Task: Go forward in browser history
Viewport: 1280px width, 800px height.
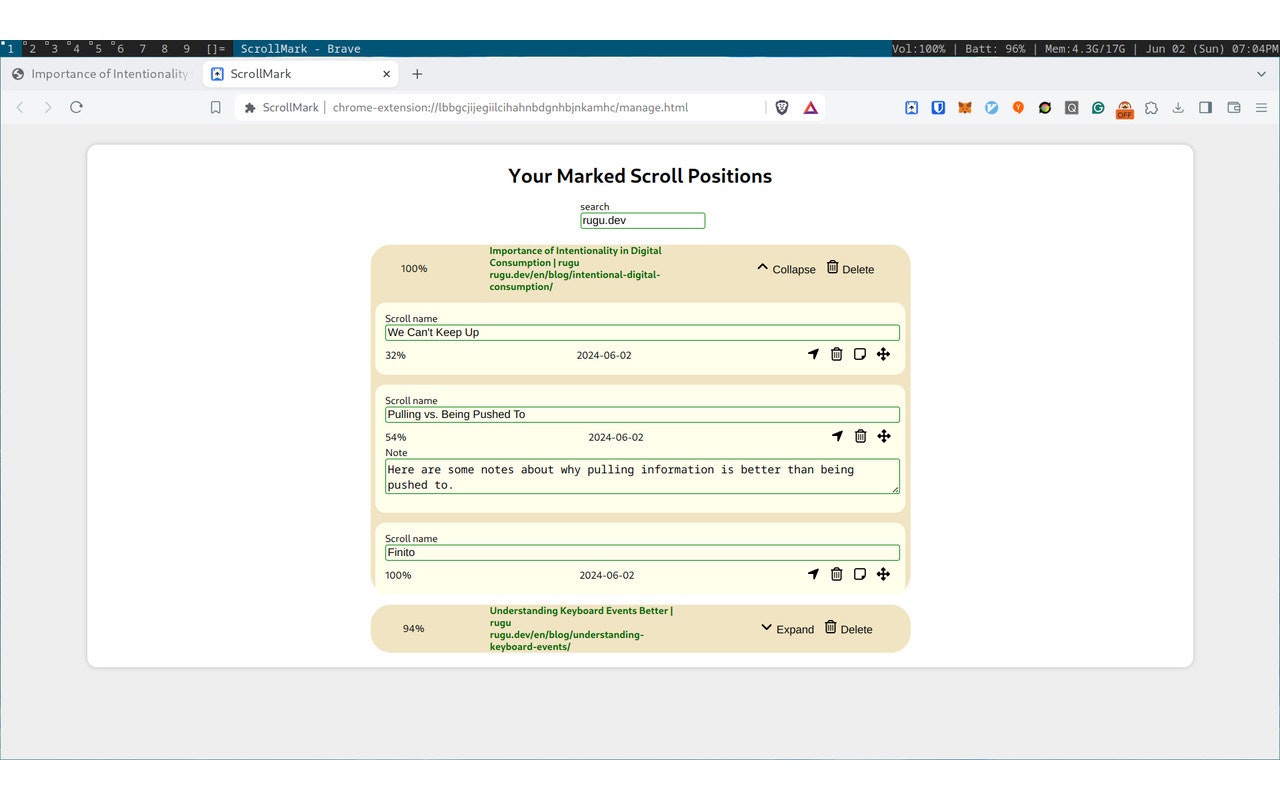Action: [47, 107]
